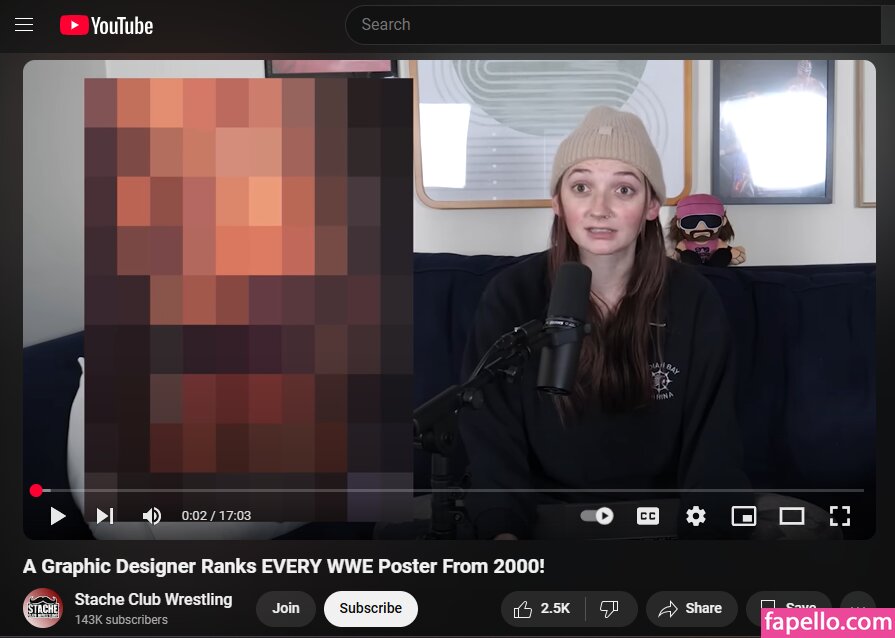Toggle closed captions on

[648, 516]
